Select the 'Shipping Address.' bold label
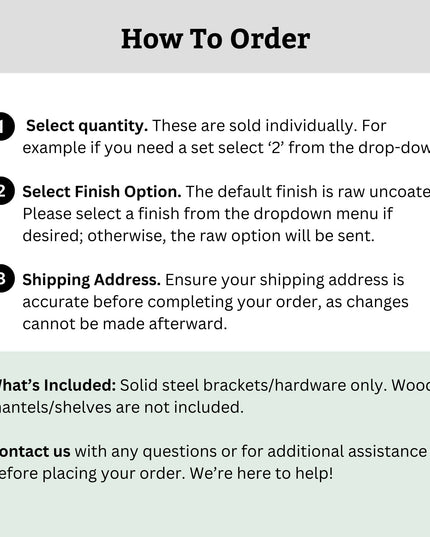 pyautogui.click(x=91, y=280)
